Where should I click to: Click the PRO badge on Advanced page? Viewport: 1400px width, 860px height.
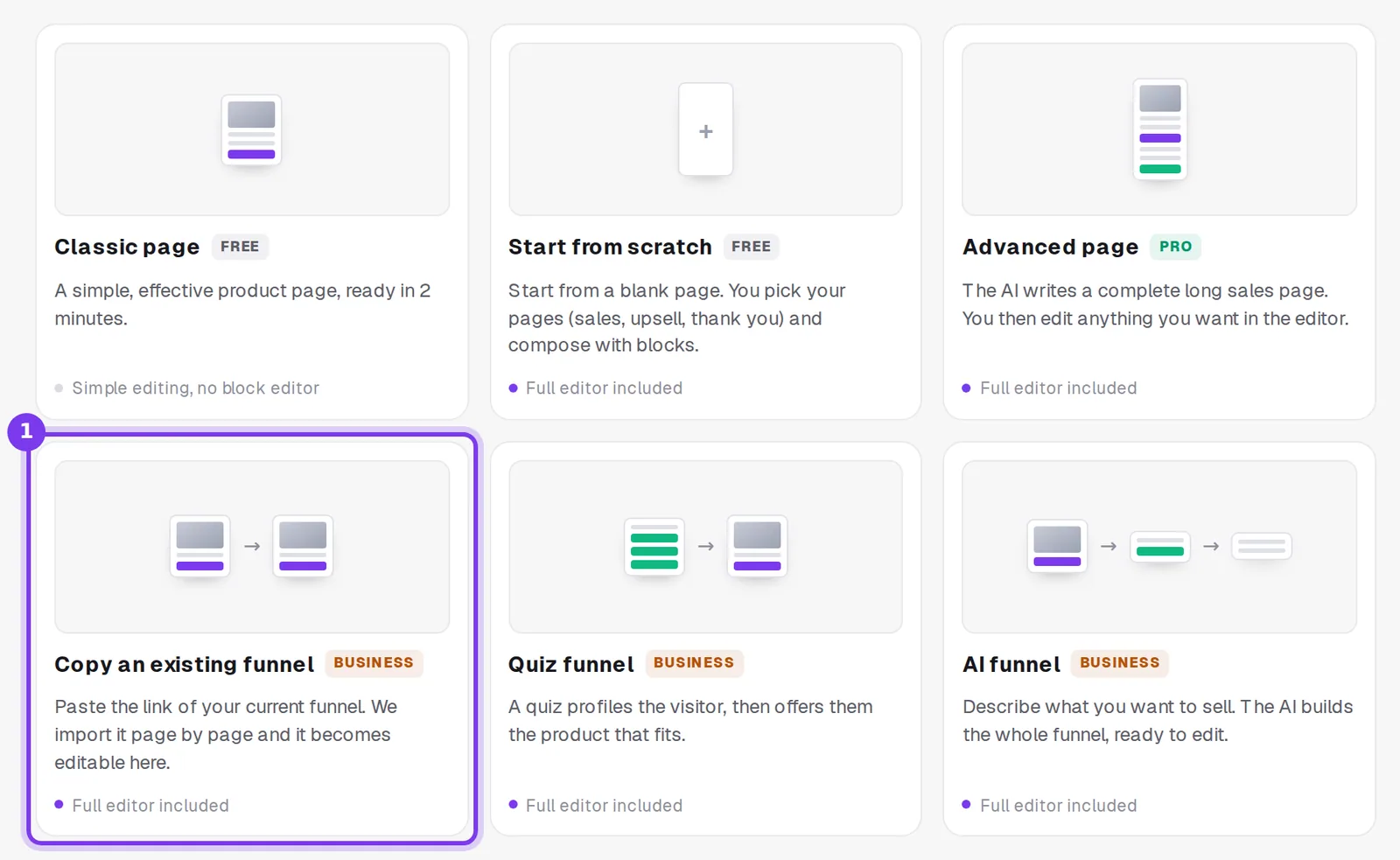pyautogui.click(x=1175, y=247)
